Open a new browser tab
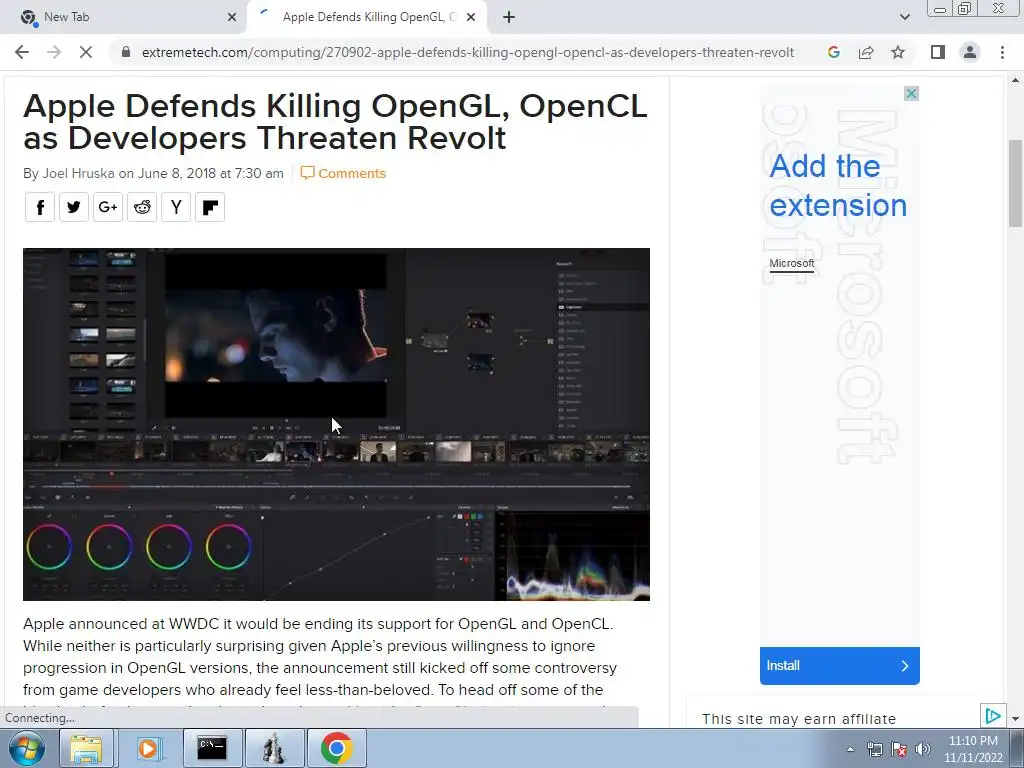1024x768 pixels. click(509, 18)
